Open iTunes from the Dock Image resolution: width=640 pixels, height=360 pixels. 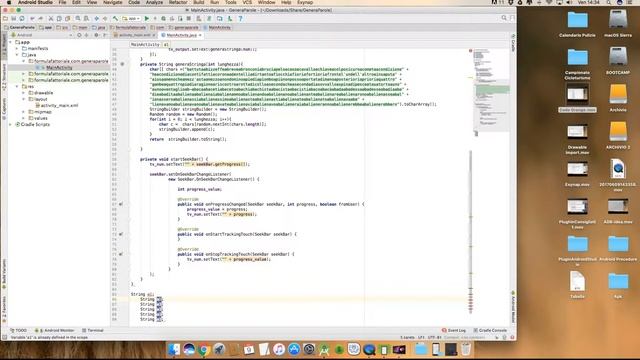click(279, 349)
